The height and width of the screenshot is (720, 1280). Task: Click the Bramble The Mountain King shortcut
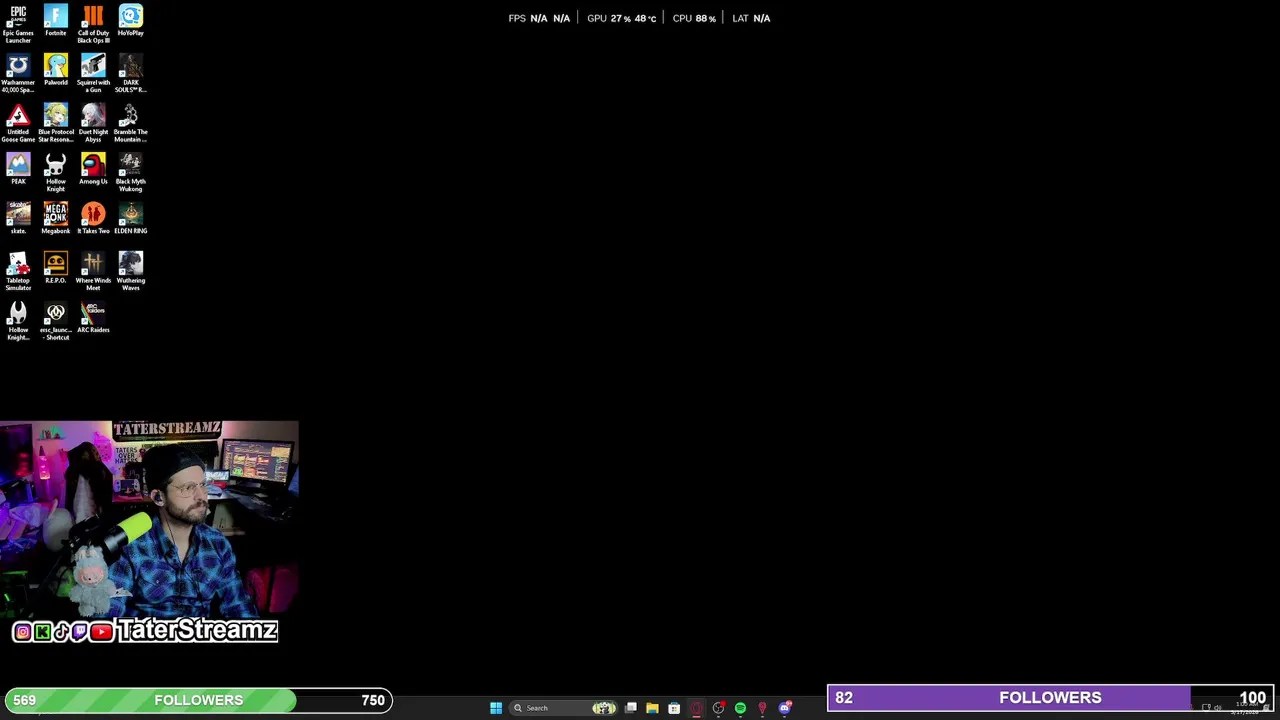pos(131,123)
